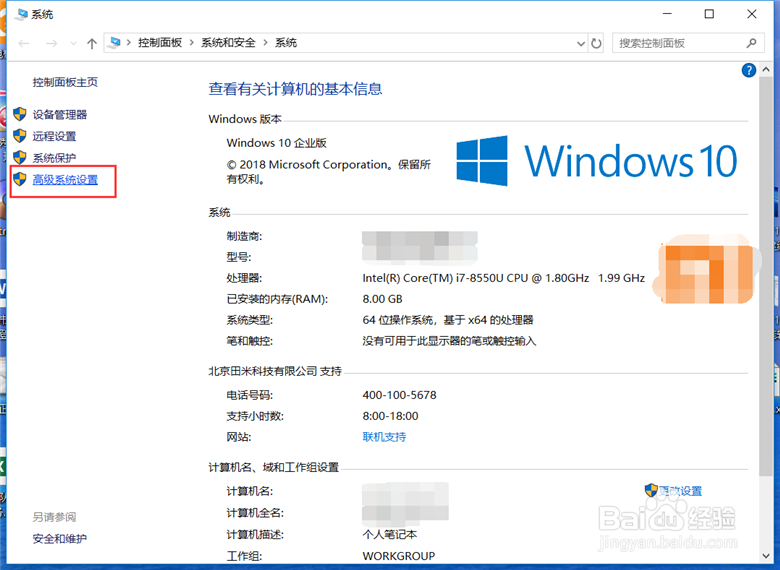This screenshot has height=570, width=780.
Task: Minimize the 系统 window
Action: (667, 14)
